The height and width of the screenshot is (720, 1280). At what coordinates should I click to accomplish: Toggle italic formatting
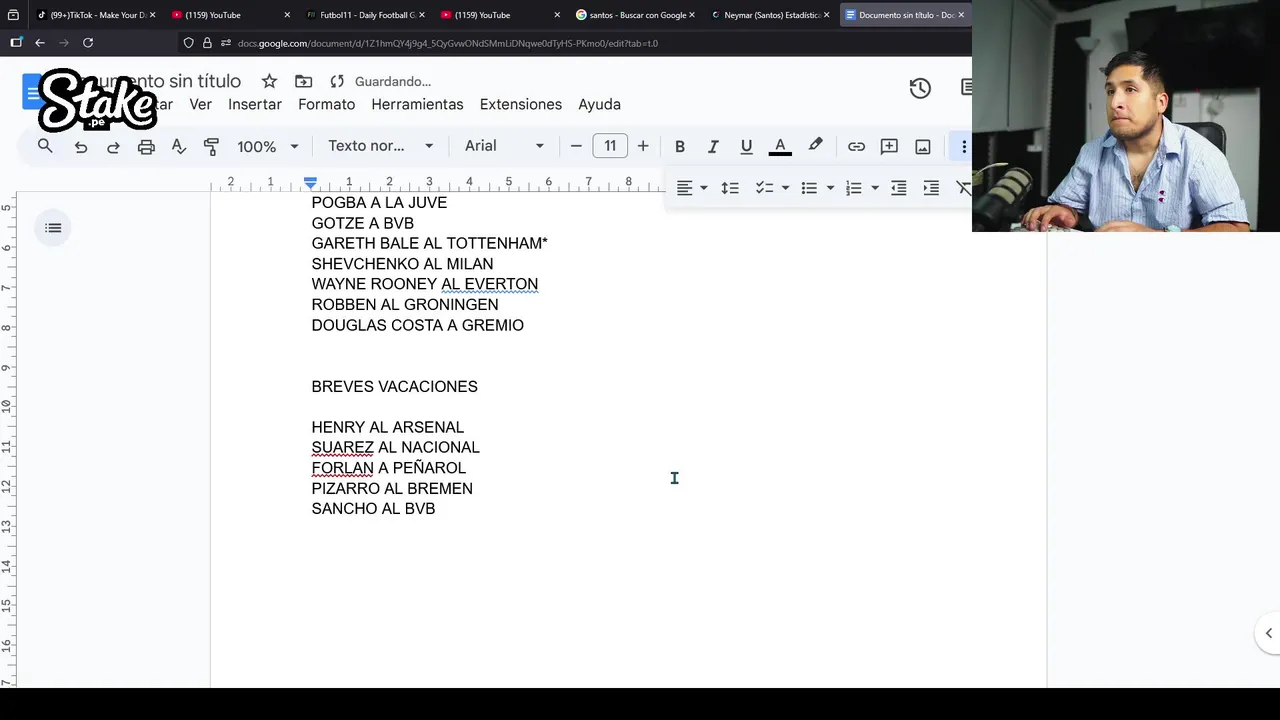[713, 146]
